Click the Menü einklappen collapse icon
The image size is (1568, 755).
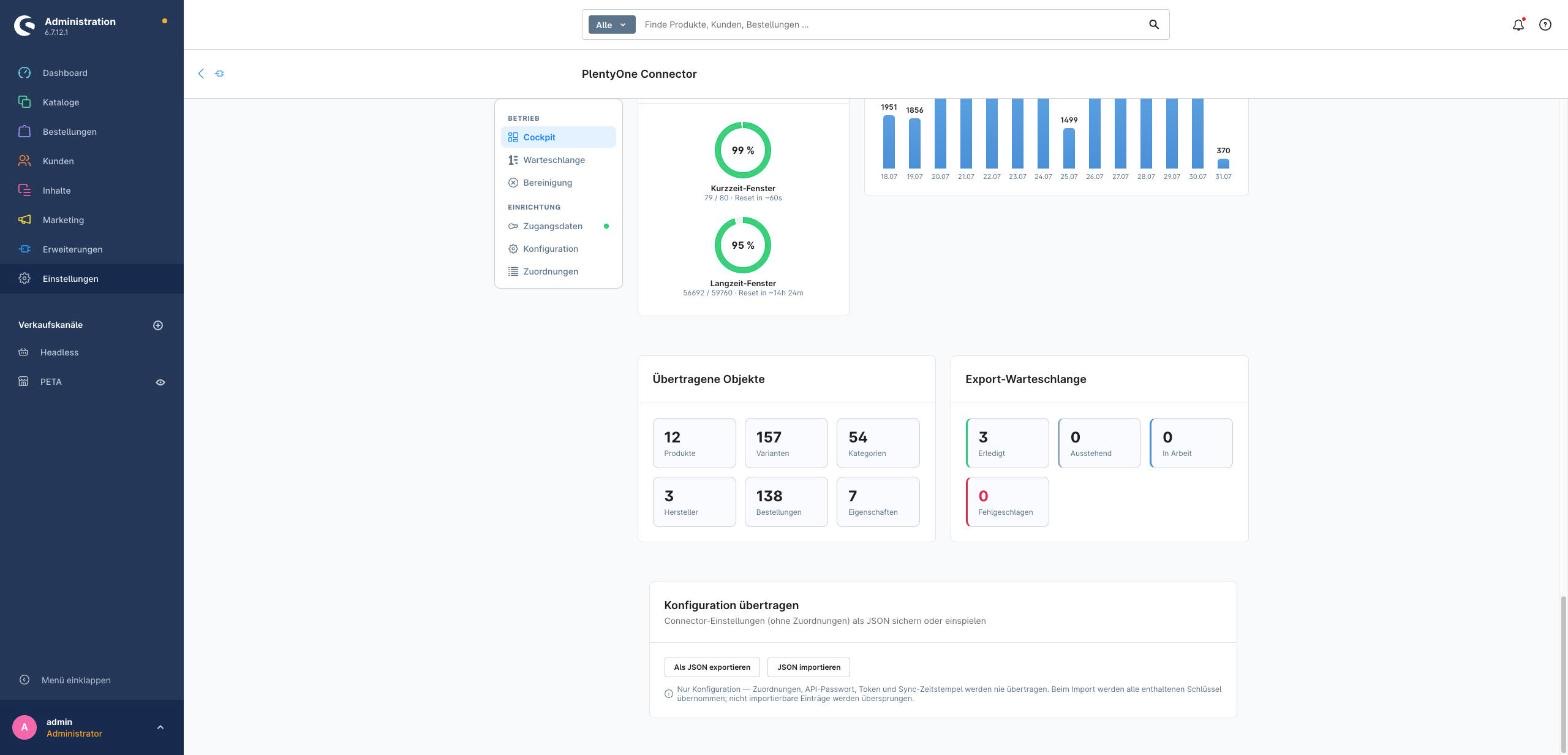[x=25, y=680]
